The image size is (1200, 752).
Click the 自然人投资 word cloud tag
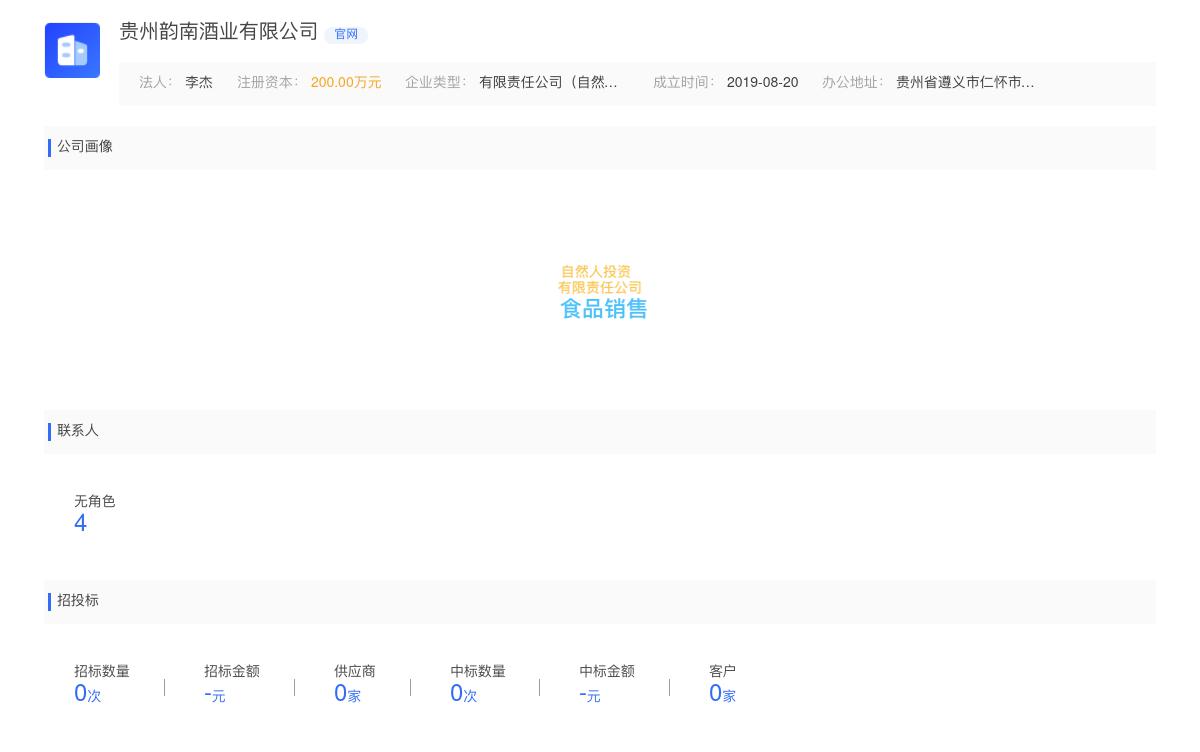pyautogui.click(x=596, y=272)
